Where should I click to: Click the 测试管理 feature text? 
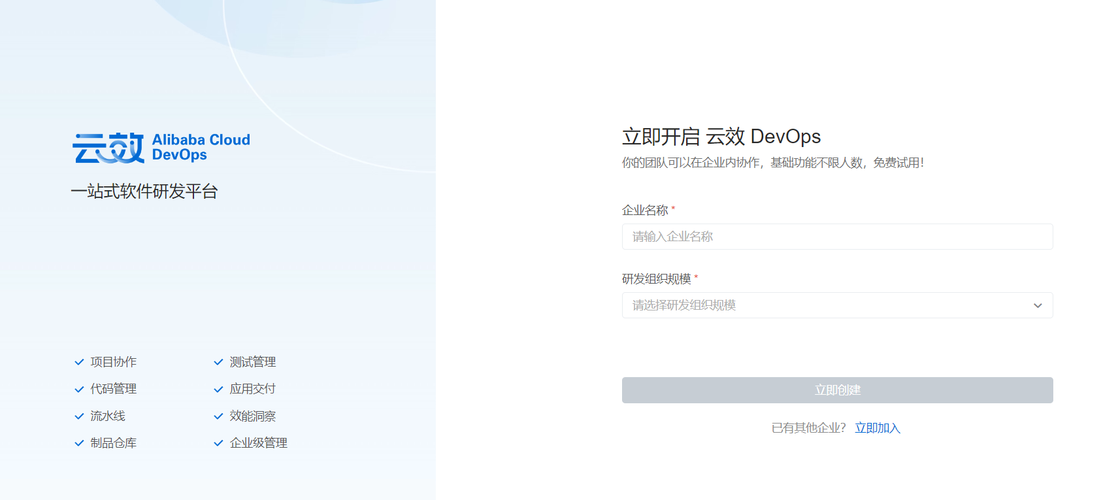253,362
